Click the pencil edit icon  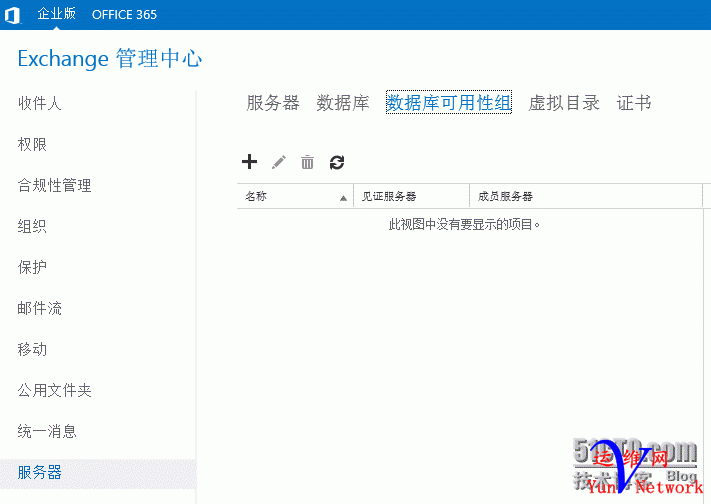coord(279,162)
